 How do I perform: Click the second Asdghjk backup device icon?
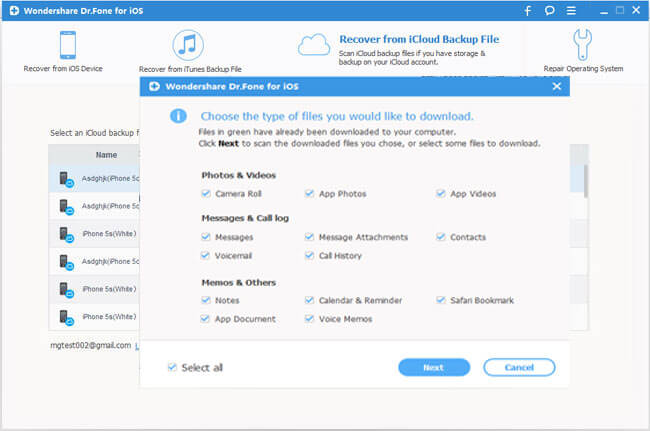66,207
